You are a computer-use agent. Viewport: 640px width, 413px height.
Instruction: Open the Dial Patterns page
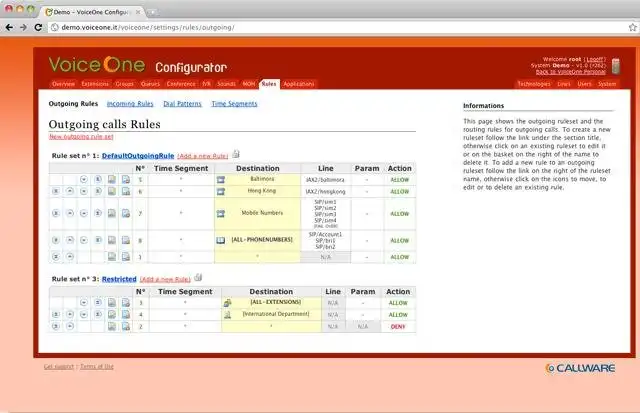click(182, 104)
